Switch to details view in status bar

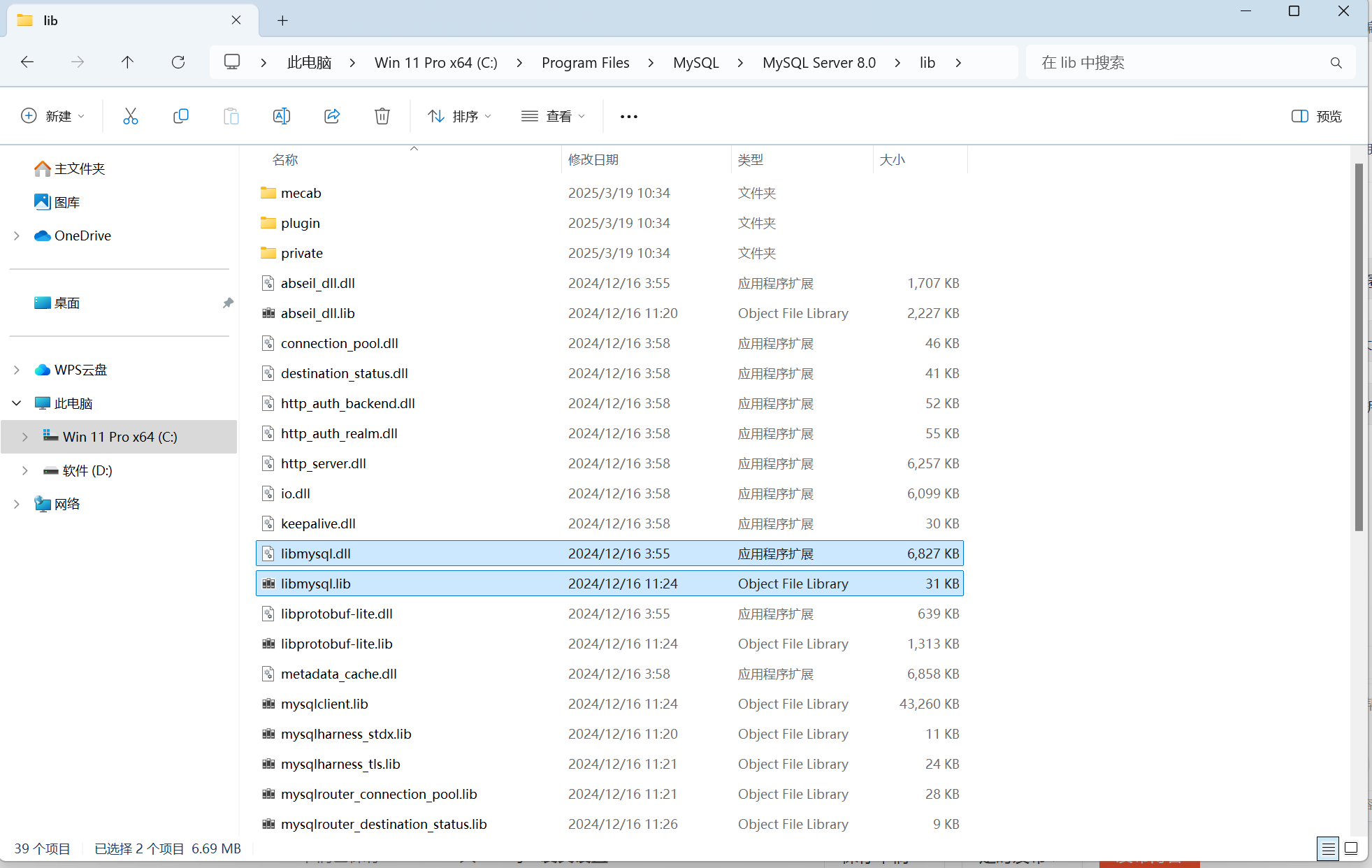[1328, 848]
